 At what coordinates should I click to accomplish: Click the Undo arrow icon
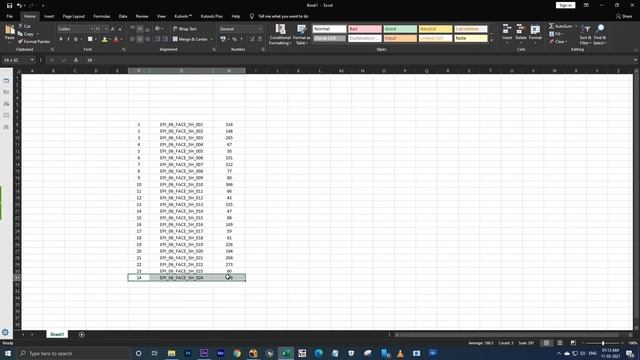coord(19,5)
